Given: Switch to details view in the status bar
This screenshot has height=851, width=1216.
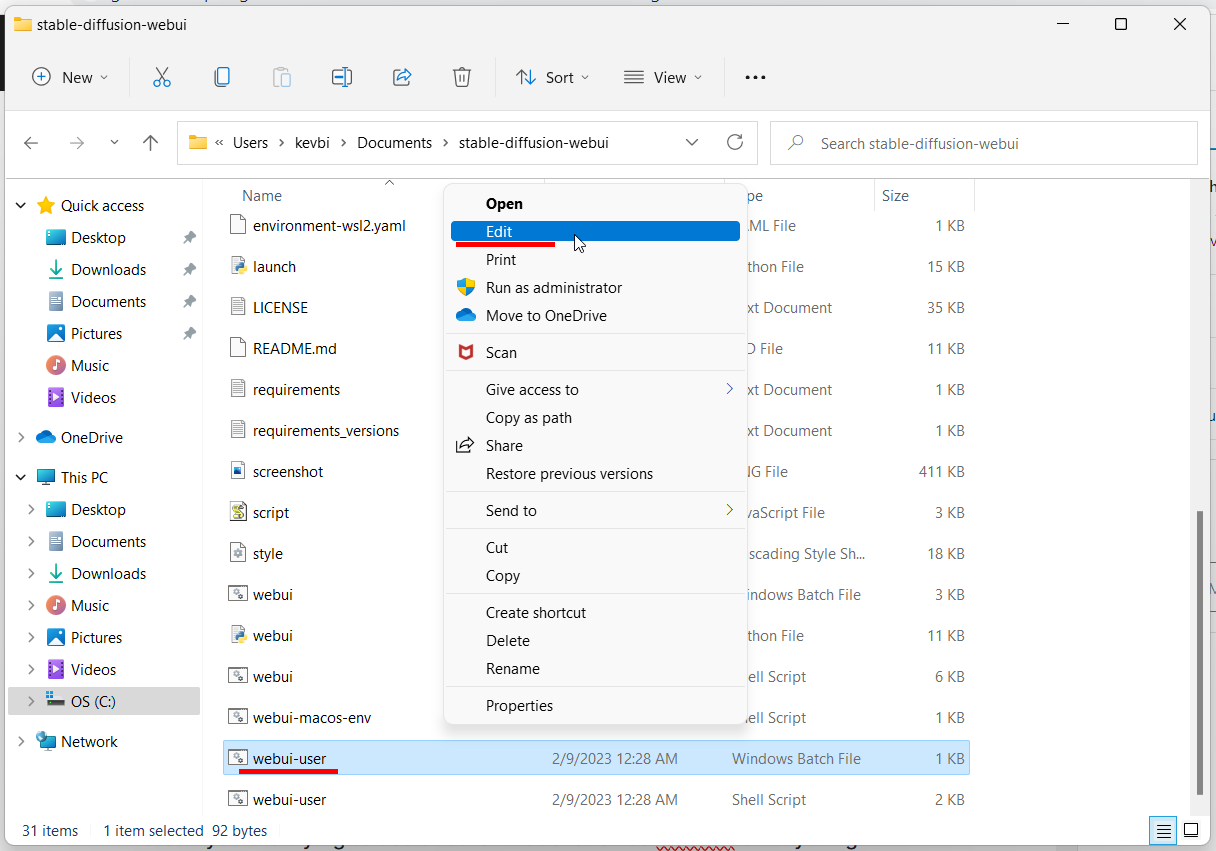Looking at the screenshot, I should [1163, 831].
